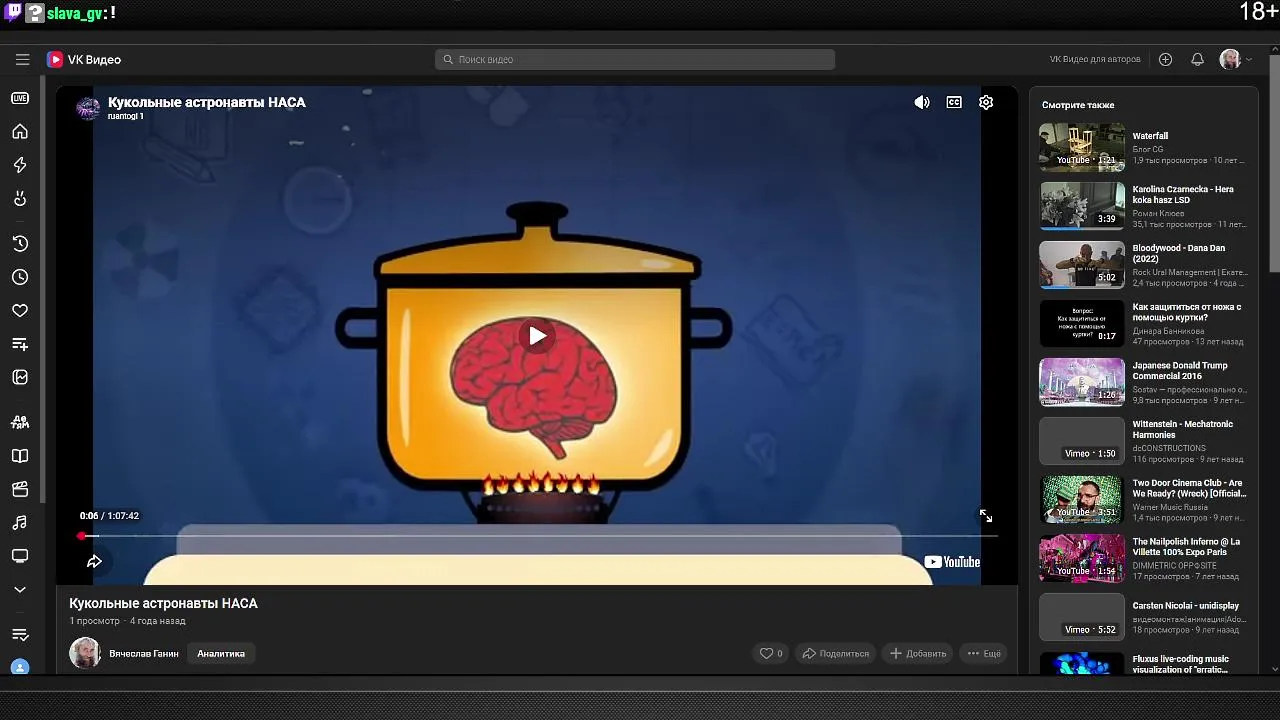Open Как защититься от ножа video
This screenshot has width=1280, height=720.
tap(1143, 324)
